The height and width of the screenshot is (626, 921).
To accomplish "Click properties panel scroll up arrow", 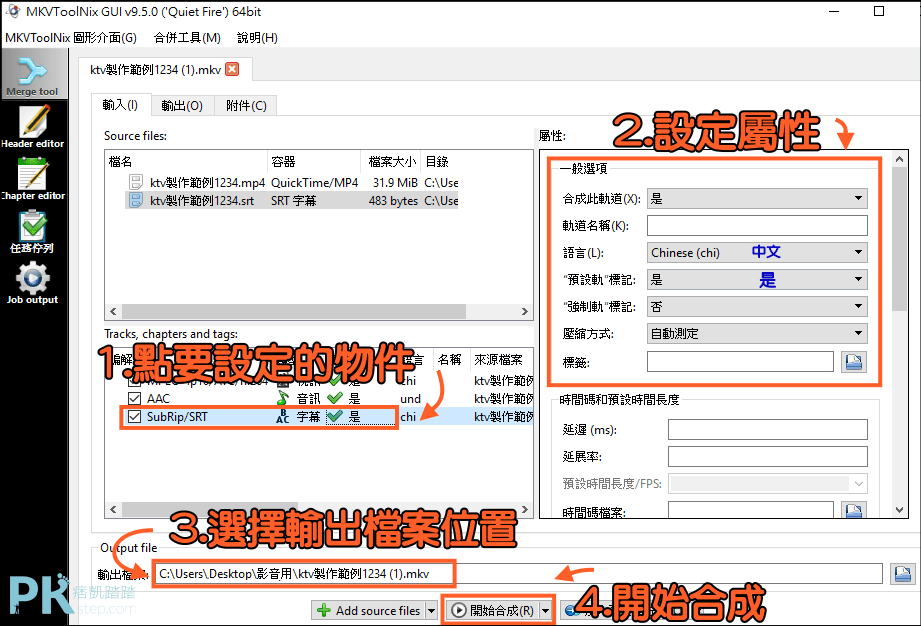I will [899, 159].
